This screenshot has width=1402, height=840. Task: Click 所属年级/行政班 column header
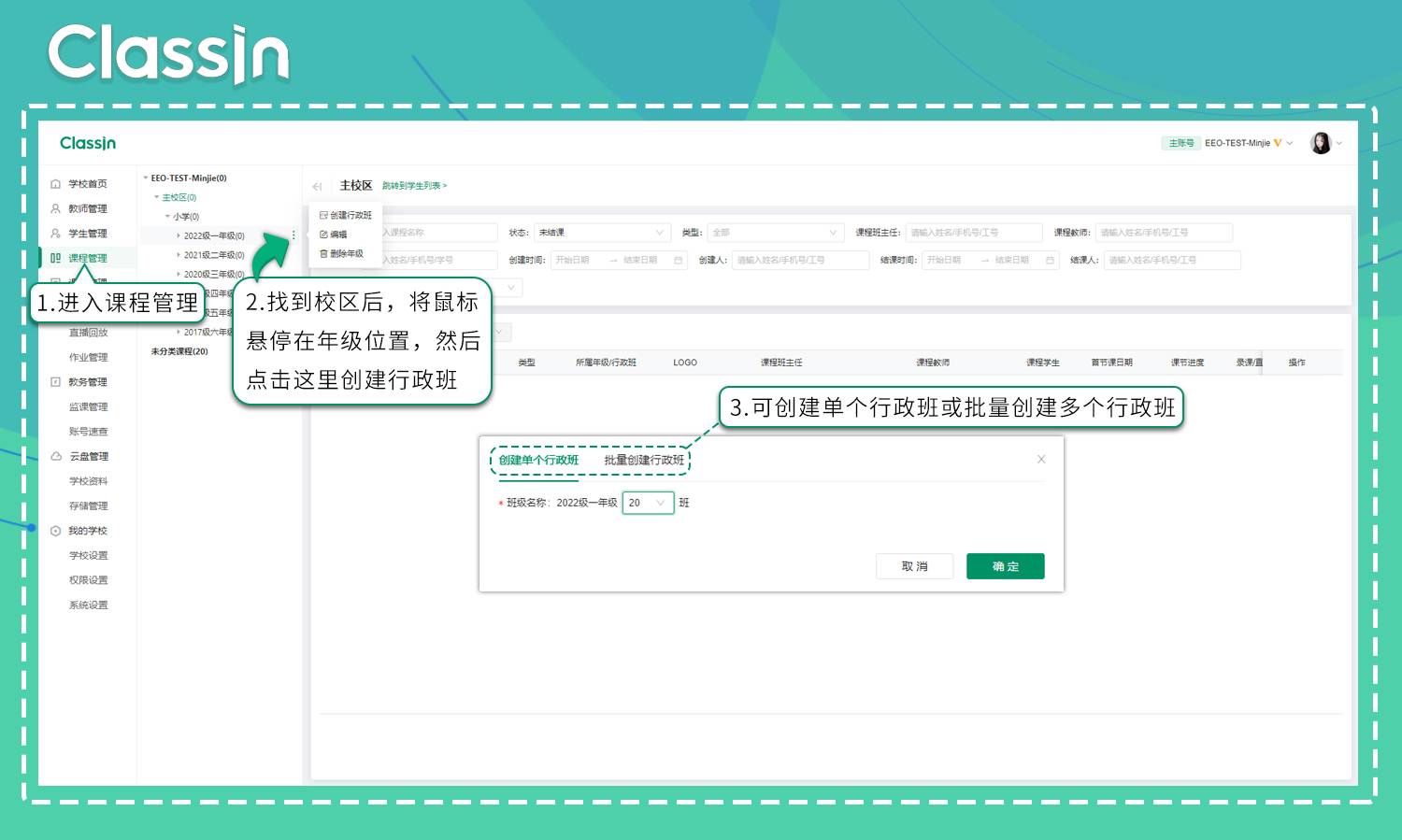(x=606, y=363)
